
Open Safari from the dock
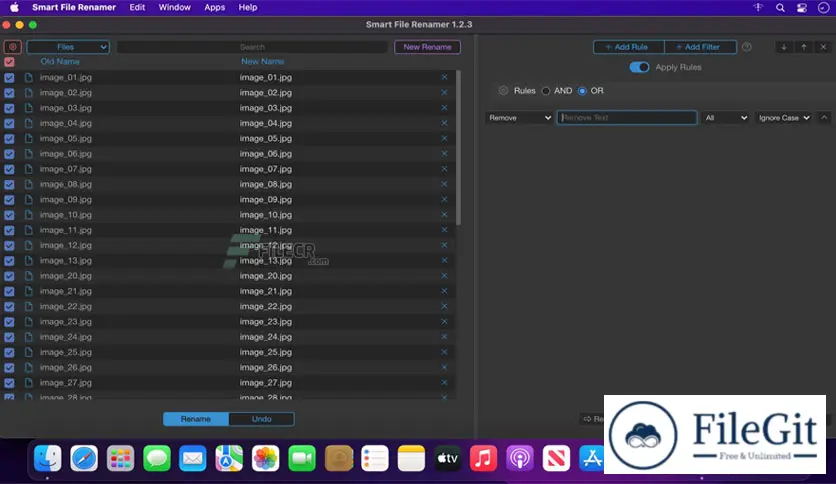pos(84,458)
